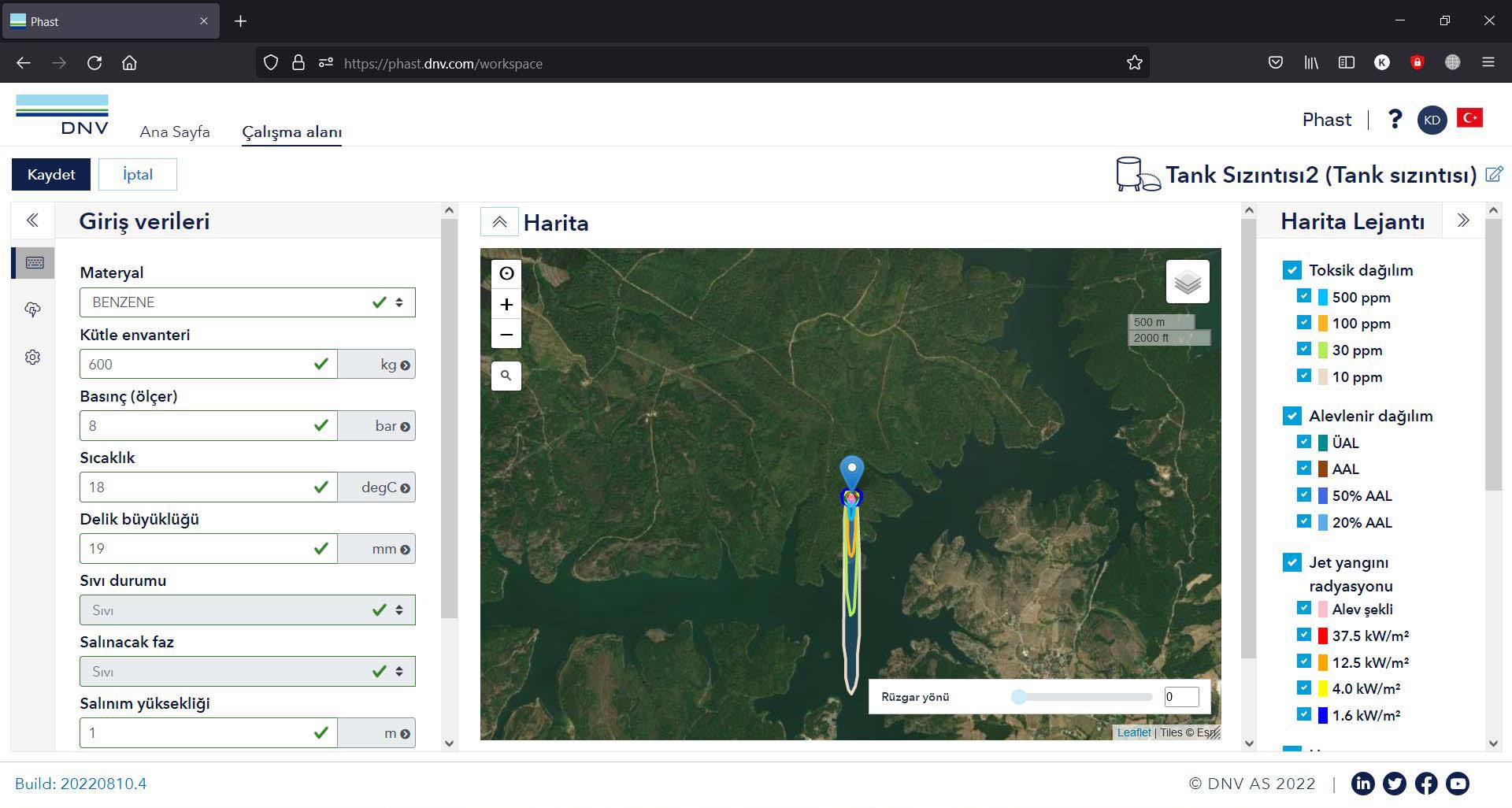Click the map recenter target icon
This screenshot has width=1512, height=808.
click(x=506, y=273)
